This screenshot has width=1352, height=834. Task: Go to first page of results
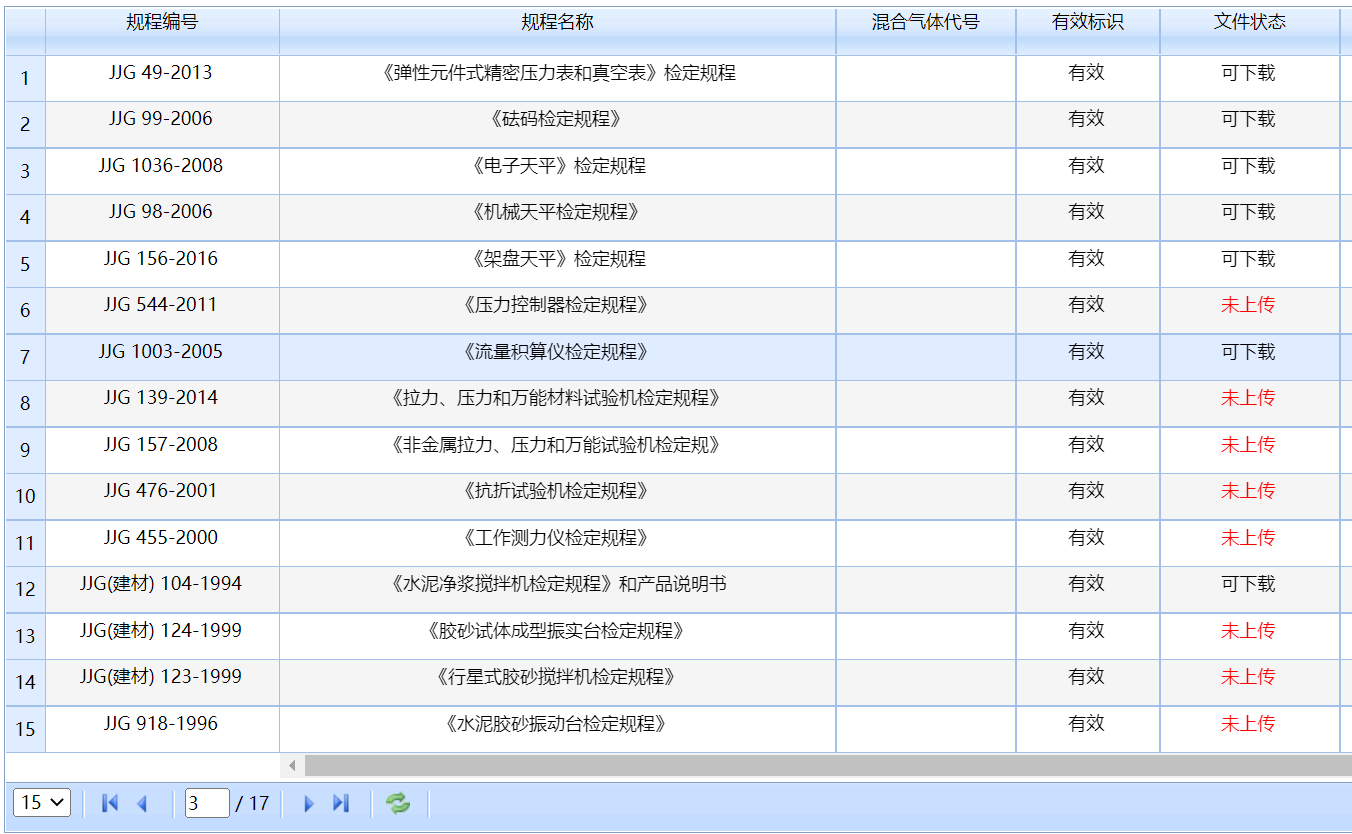(x=110, y=803)
